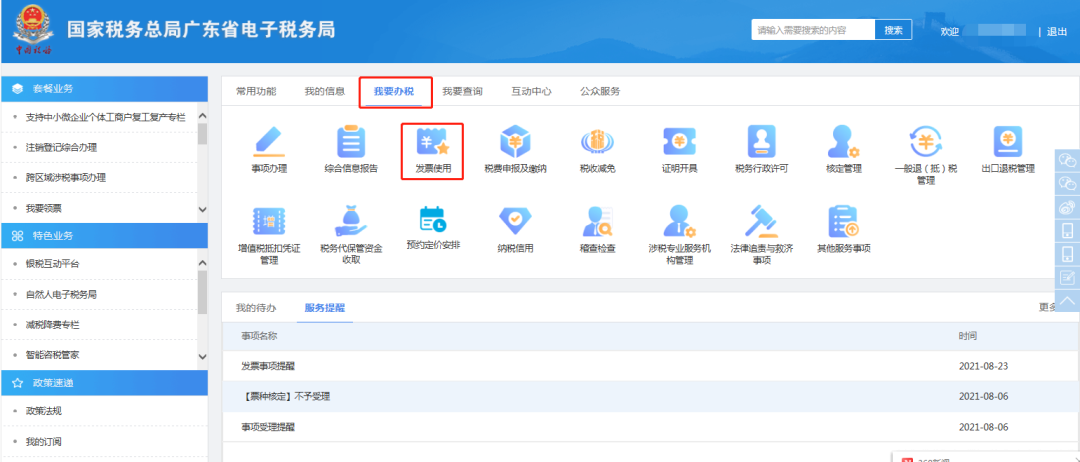1080x462 pixels.
Task: Open the 稽查检查 icon
Action: pos(597,221)
